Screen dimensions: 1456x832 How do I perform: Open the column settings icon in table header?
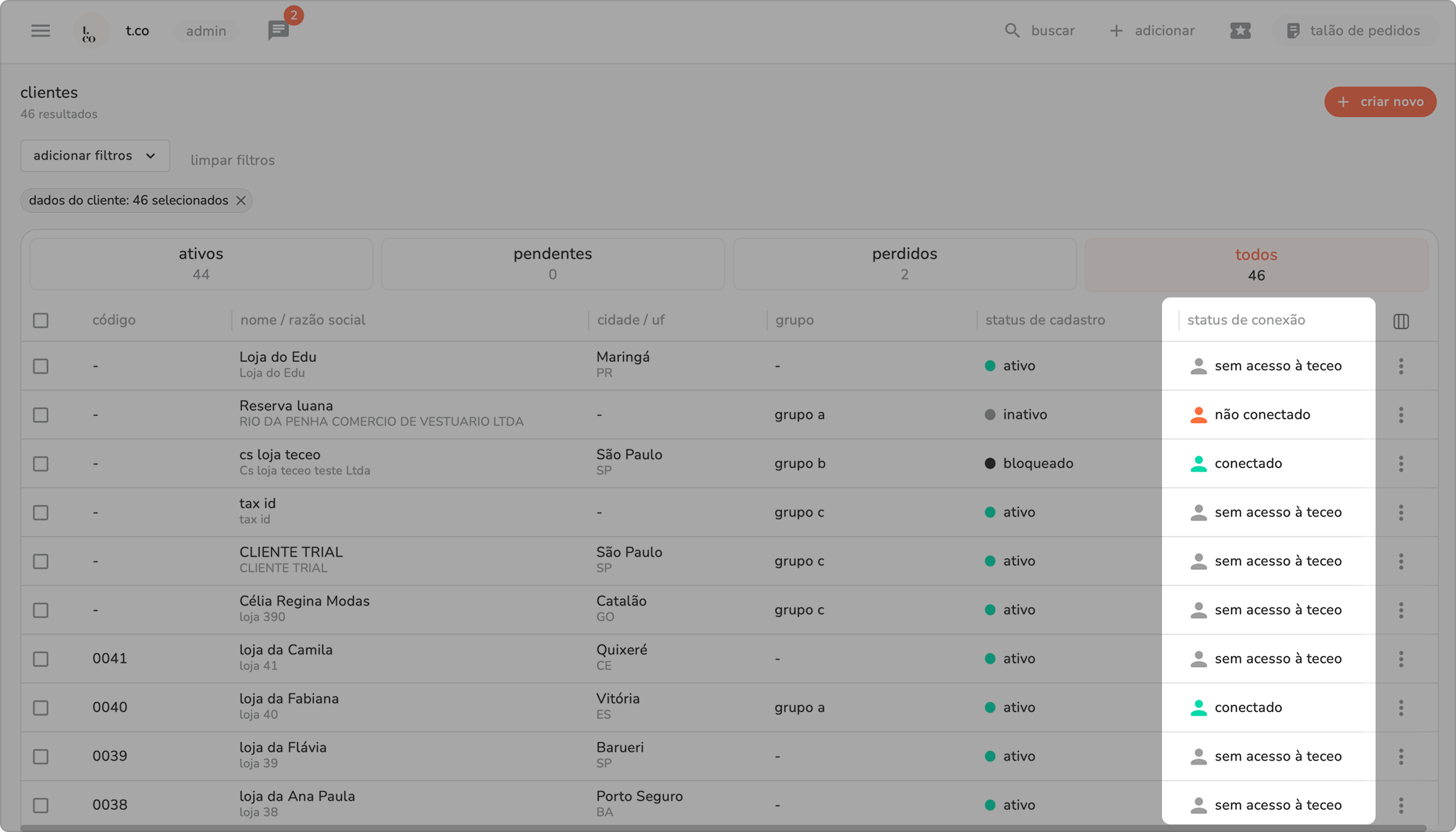[1401, 321]
